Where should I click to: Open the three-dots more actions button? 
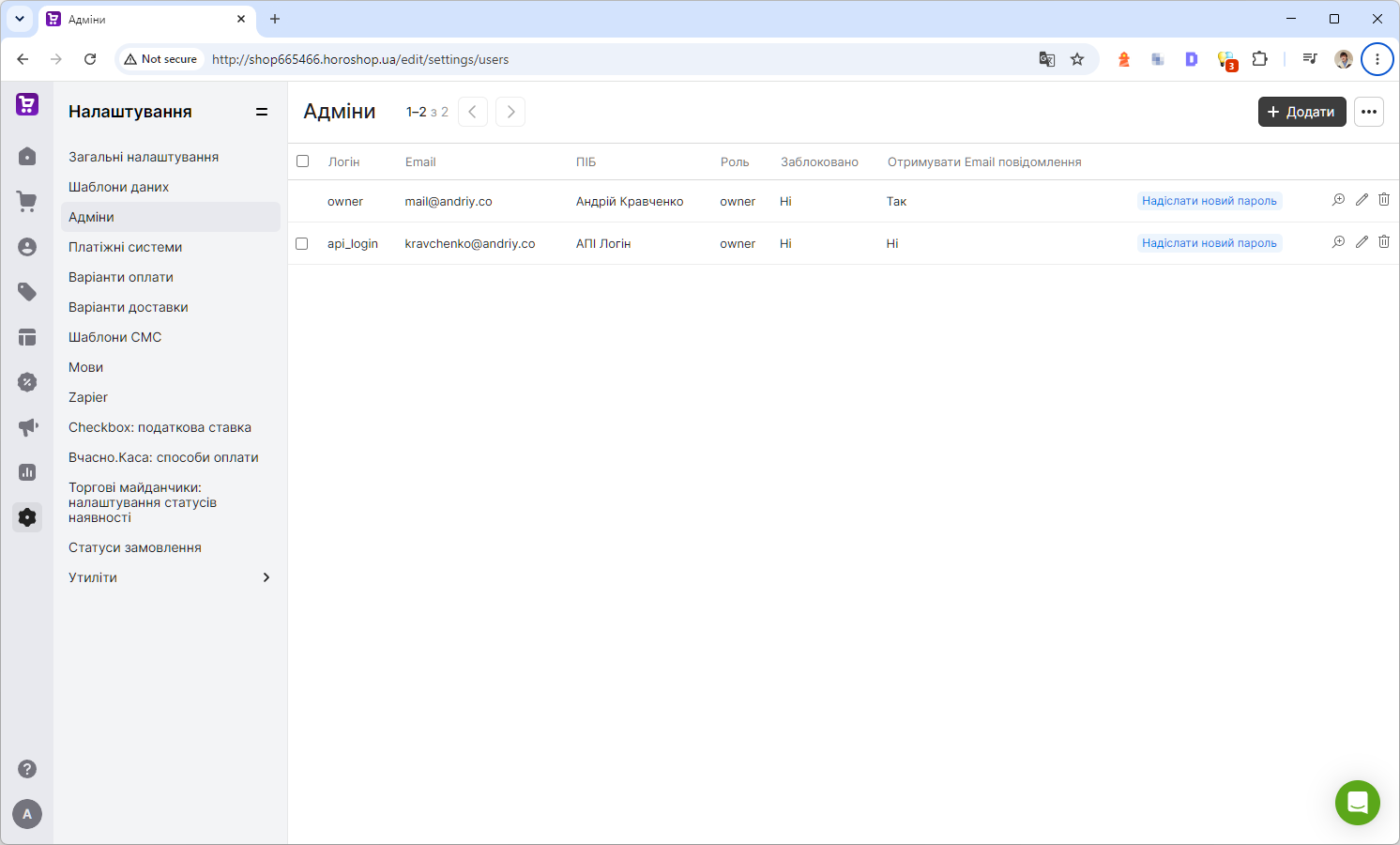tap(1369, 112)
